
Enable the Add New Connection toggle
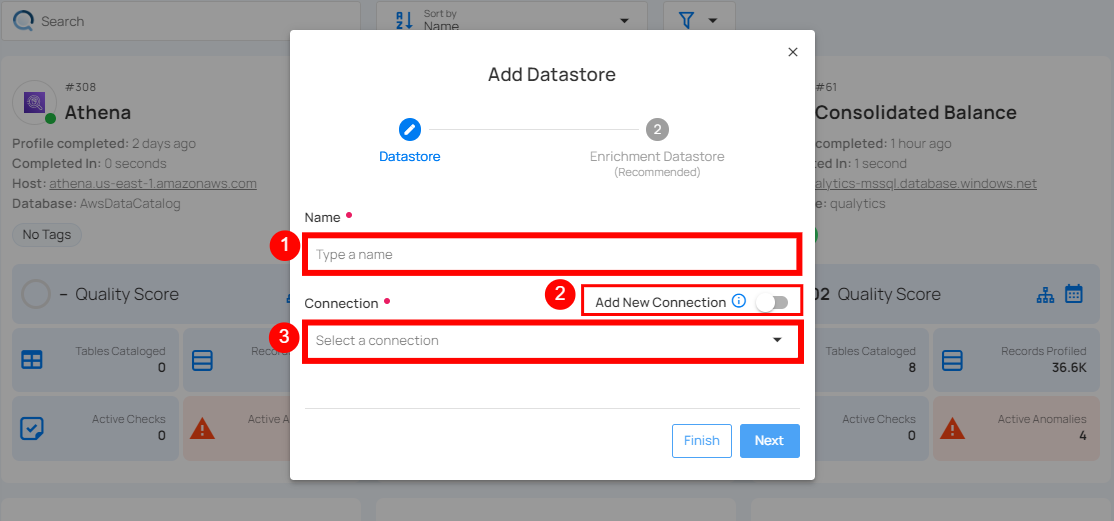click(x=771, y=302)
